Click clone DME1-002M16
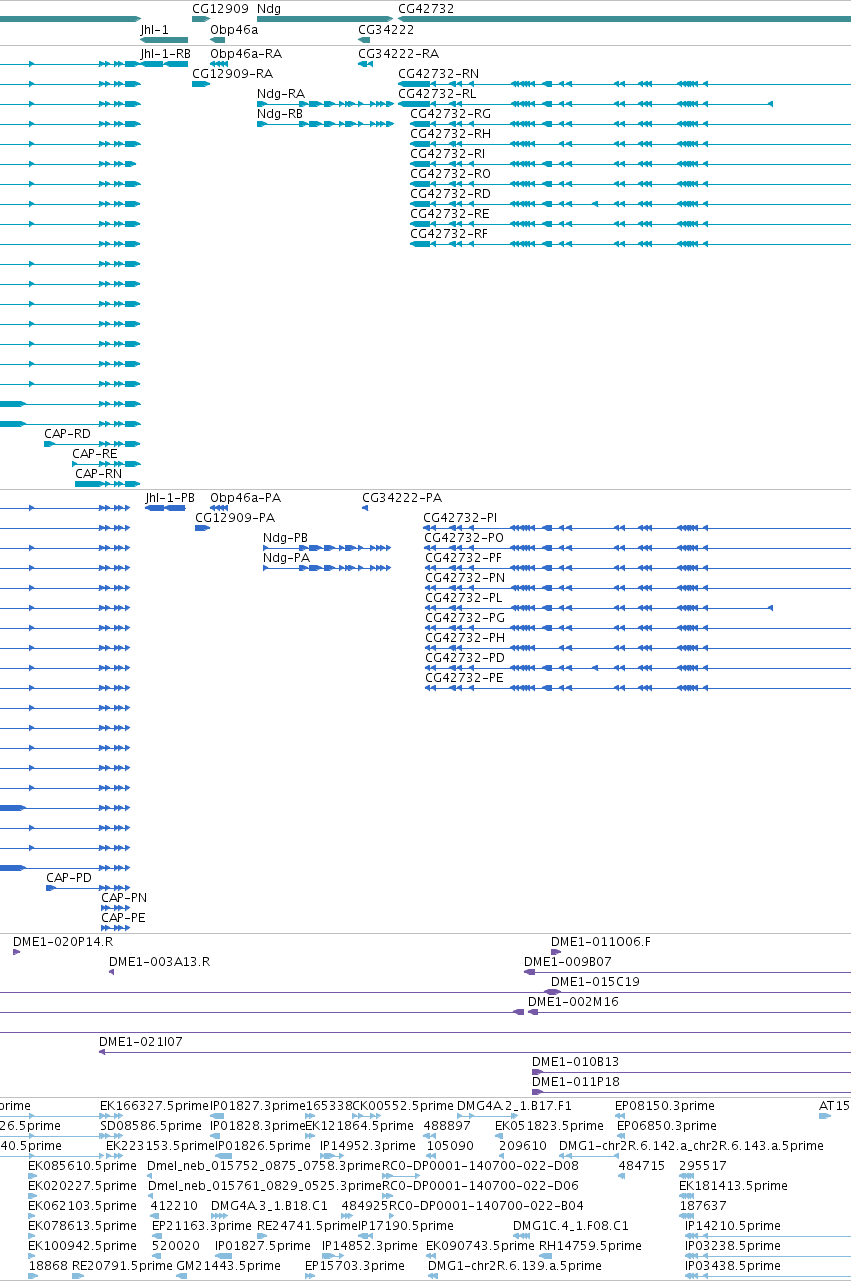The width and height of the screenshot is (851, 1281). coord(573,1002)
